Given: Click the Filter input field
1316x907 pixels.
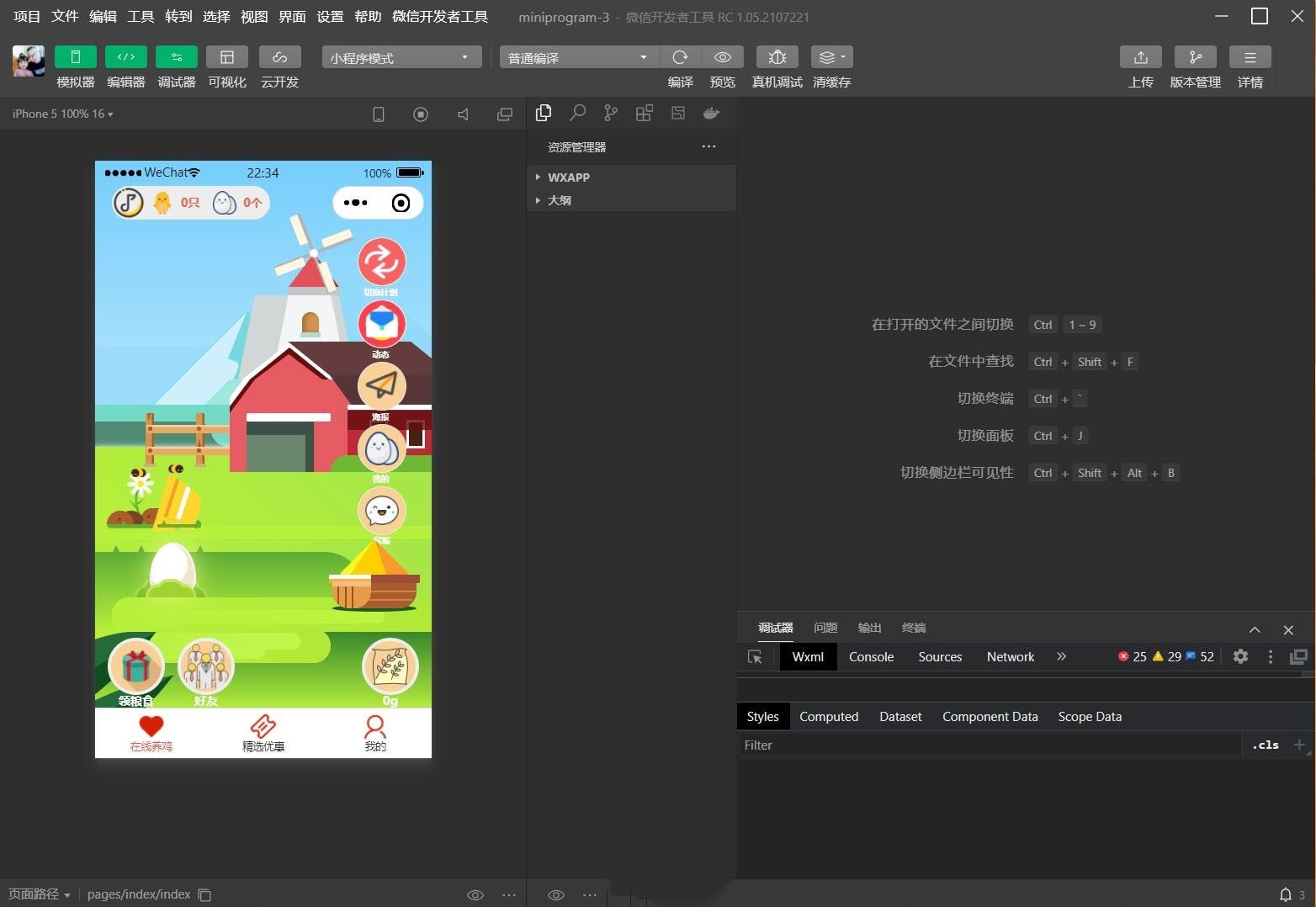Looking at the screenshot, I should click(989, 745).
